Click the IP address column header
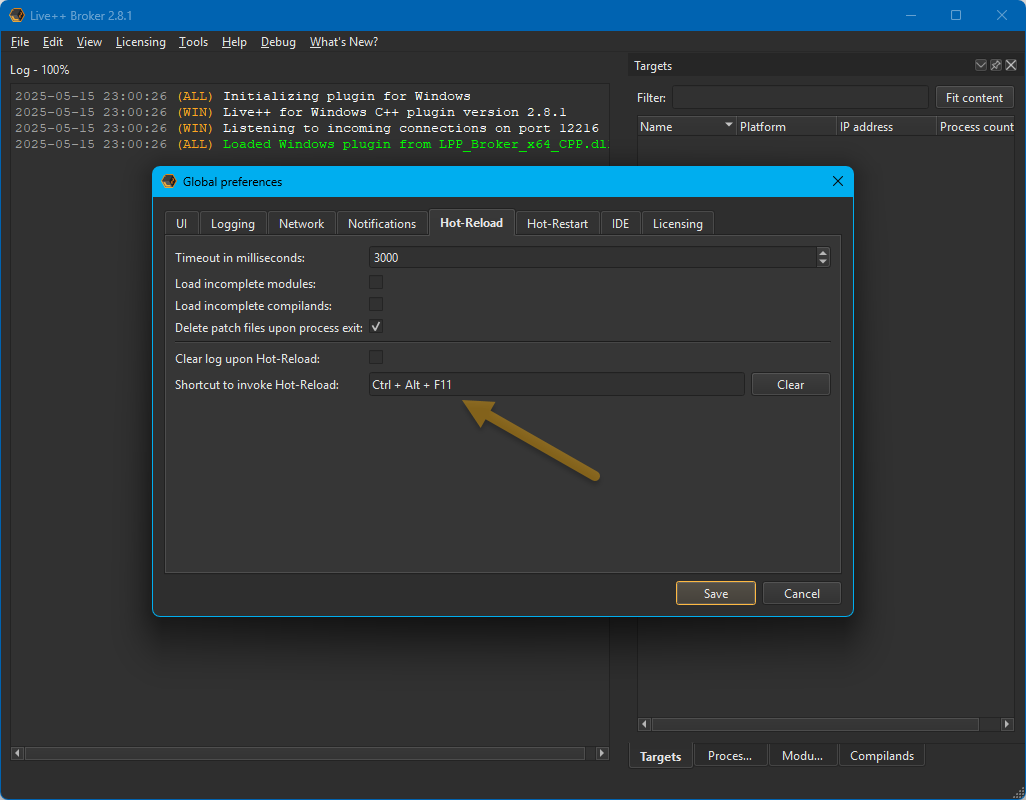Viewport: 1026px width, 800px height. 887,126
